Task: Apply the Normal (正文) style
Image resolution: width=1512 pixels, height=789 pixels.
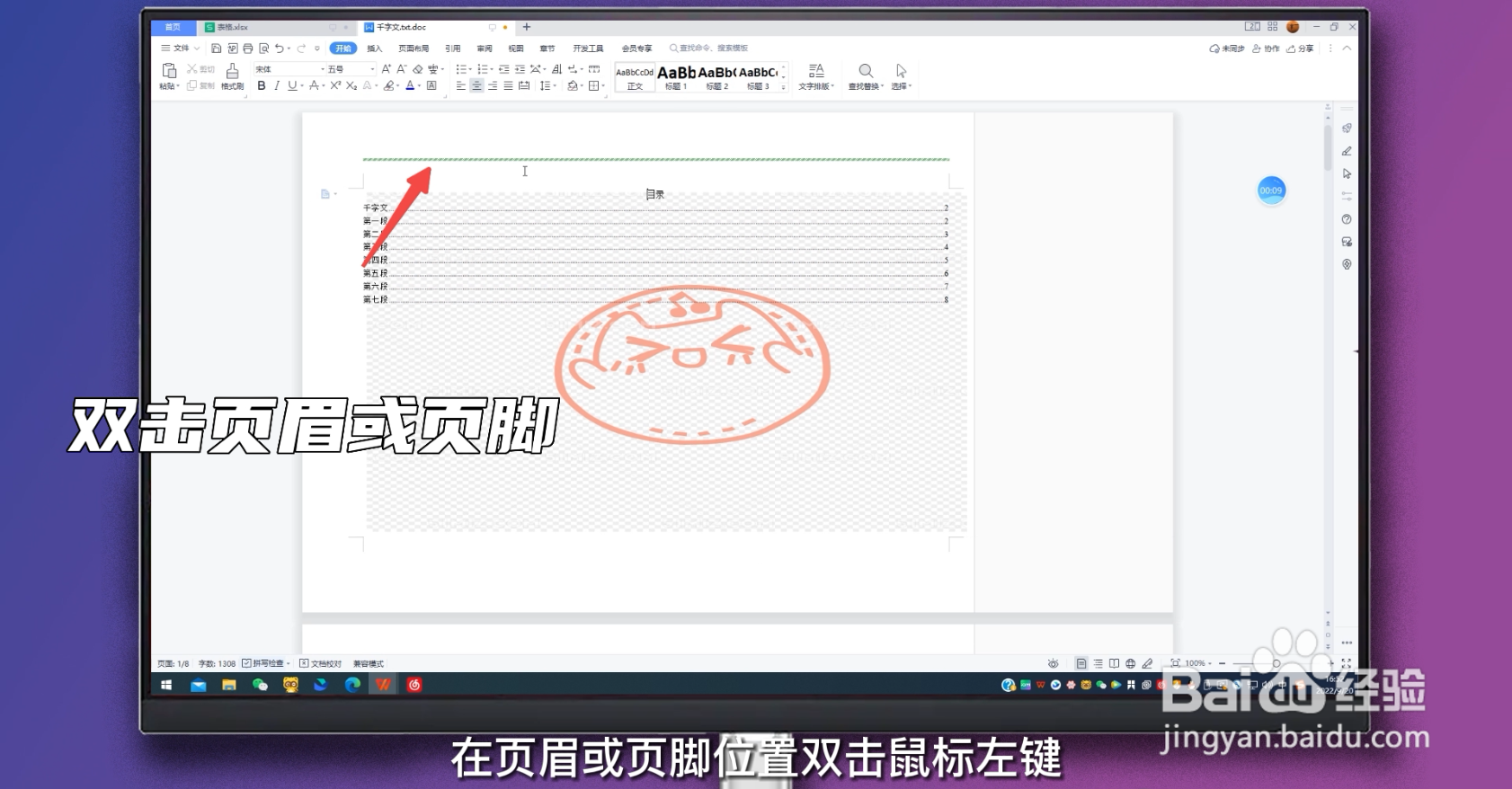Action: tap(635, 77)
